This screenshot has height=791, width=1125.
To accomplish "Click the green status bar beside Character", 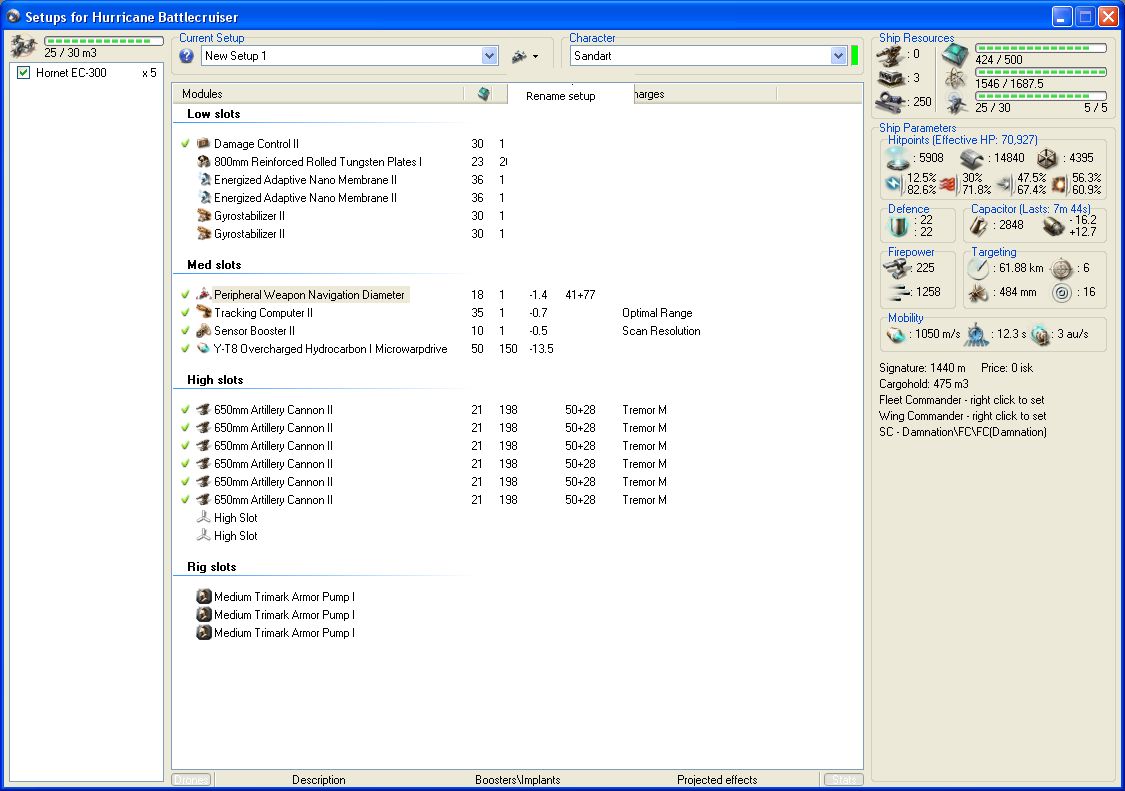I will pos(855,56).
